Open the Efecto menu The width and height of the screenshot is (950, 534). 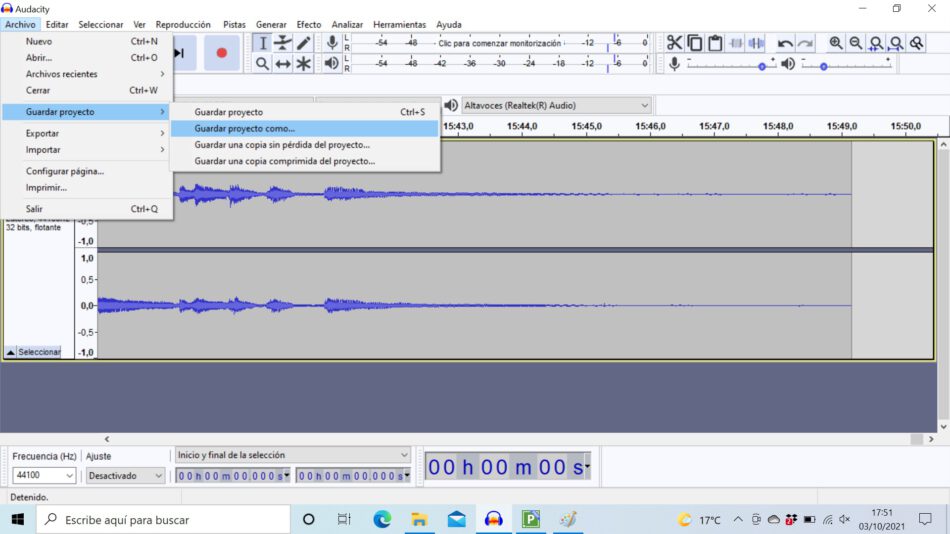(x=308, y=24)
